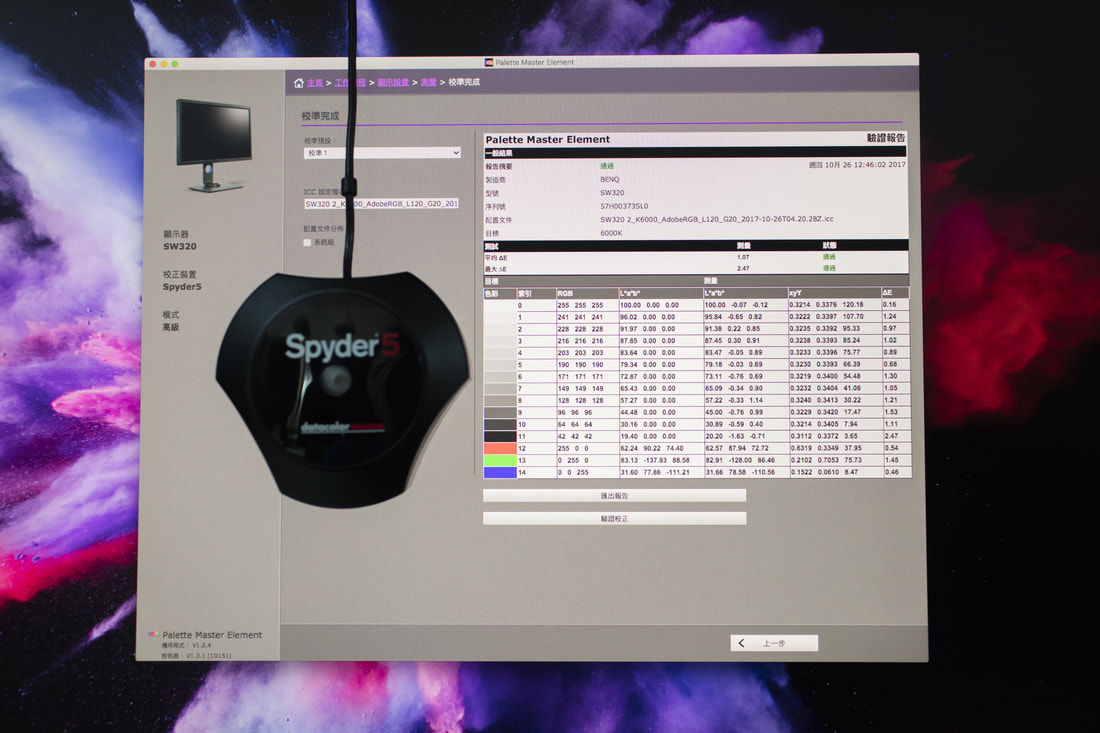Click the 高級 mode value in the sidebar
The height and width of the screenshot is (733, 1100).
[170, 327]
